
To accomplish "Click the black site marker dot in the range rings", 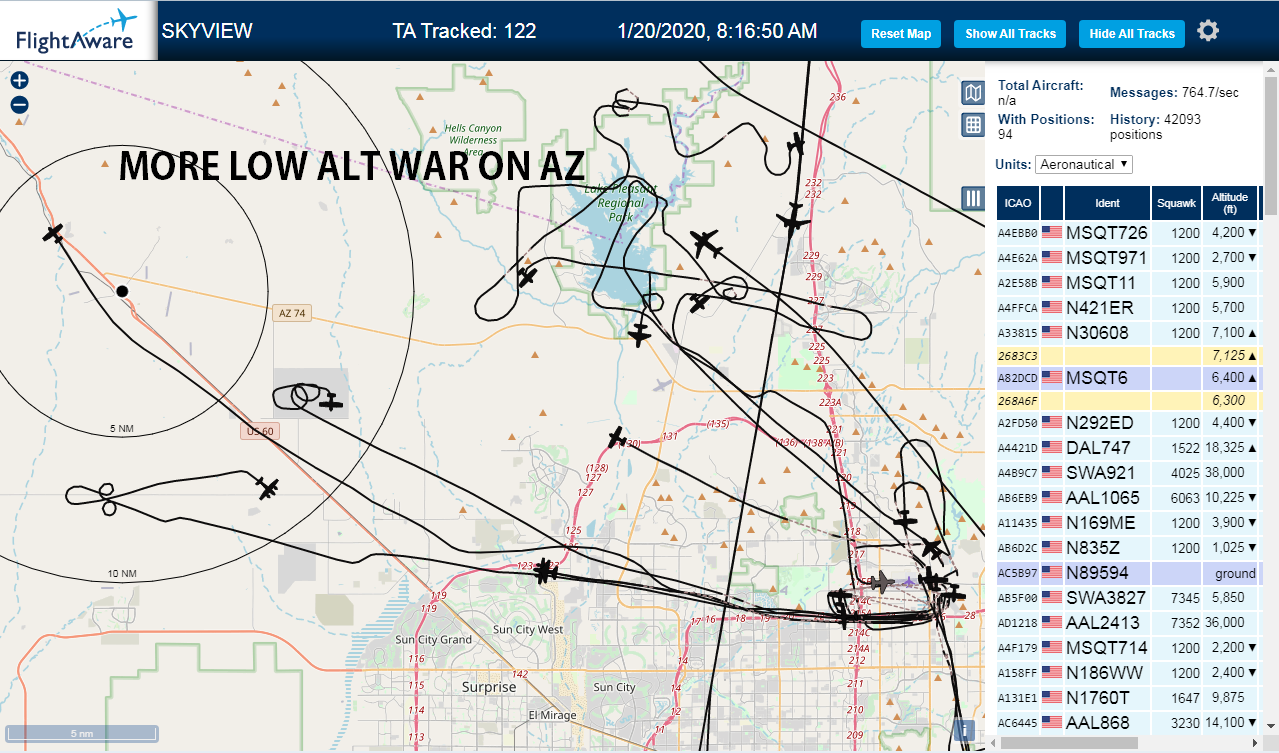I will click(x=122, y=291).
